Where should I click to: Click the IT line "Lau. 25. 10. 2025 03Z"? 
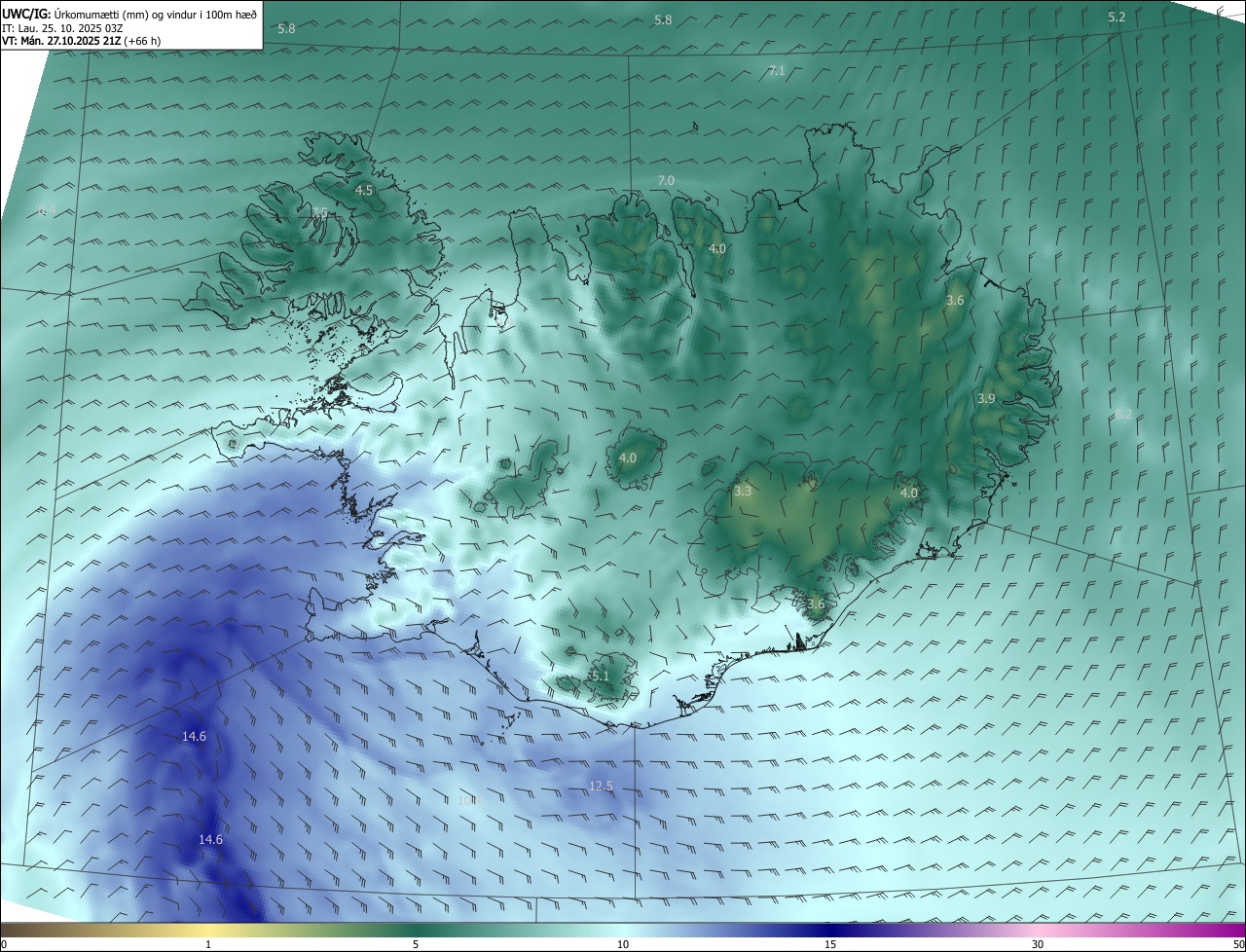62,27
